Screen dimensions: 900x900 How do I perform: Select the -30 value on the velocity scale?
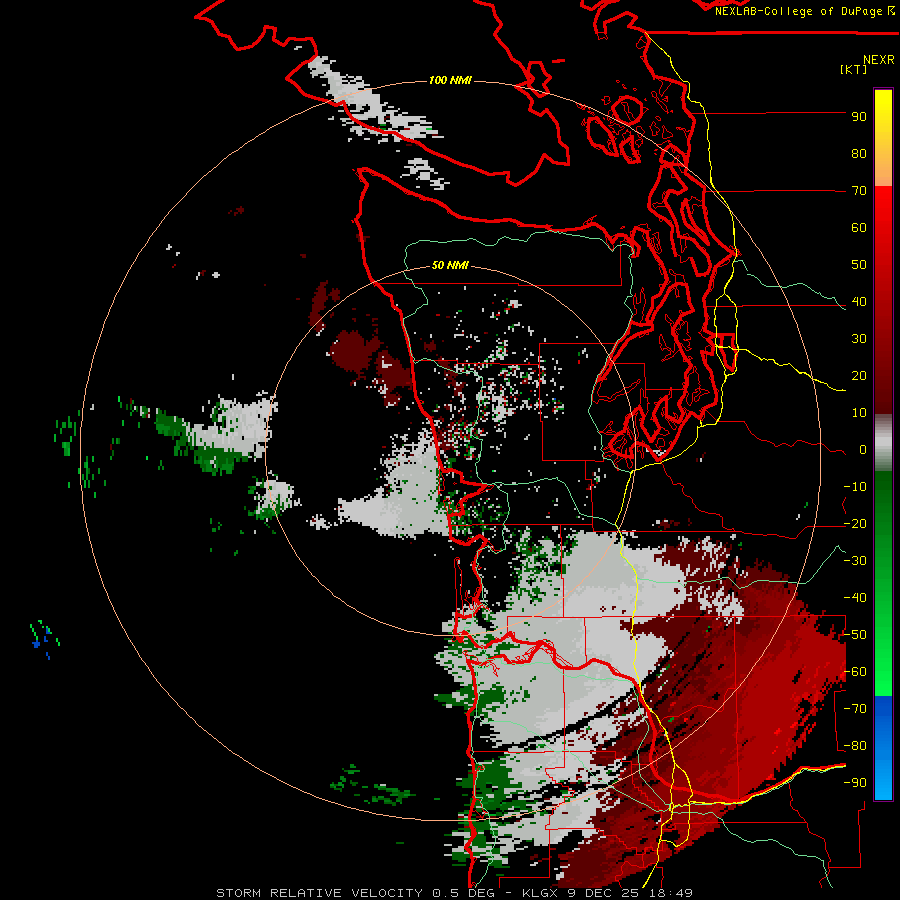point(855,561)
